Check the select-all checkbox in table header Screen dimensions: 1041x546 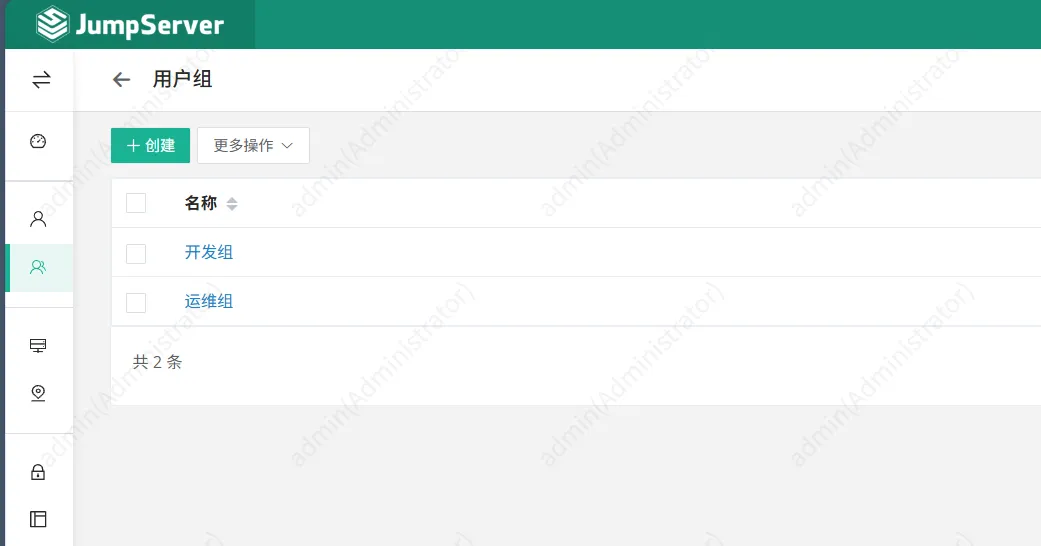[136, 203]
